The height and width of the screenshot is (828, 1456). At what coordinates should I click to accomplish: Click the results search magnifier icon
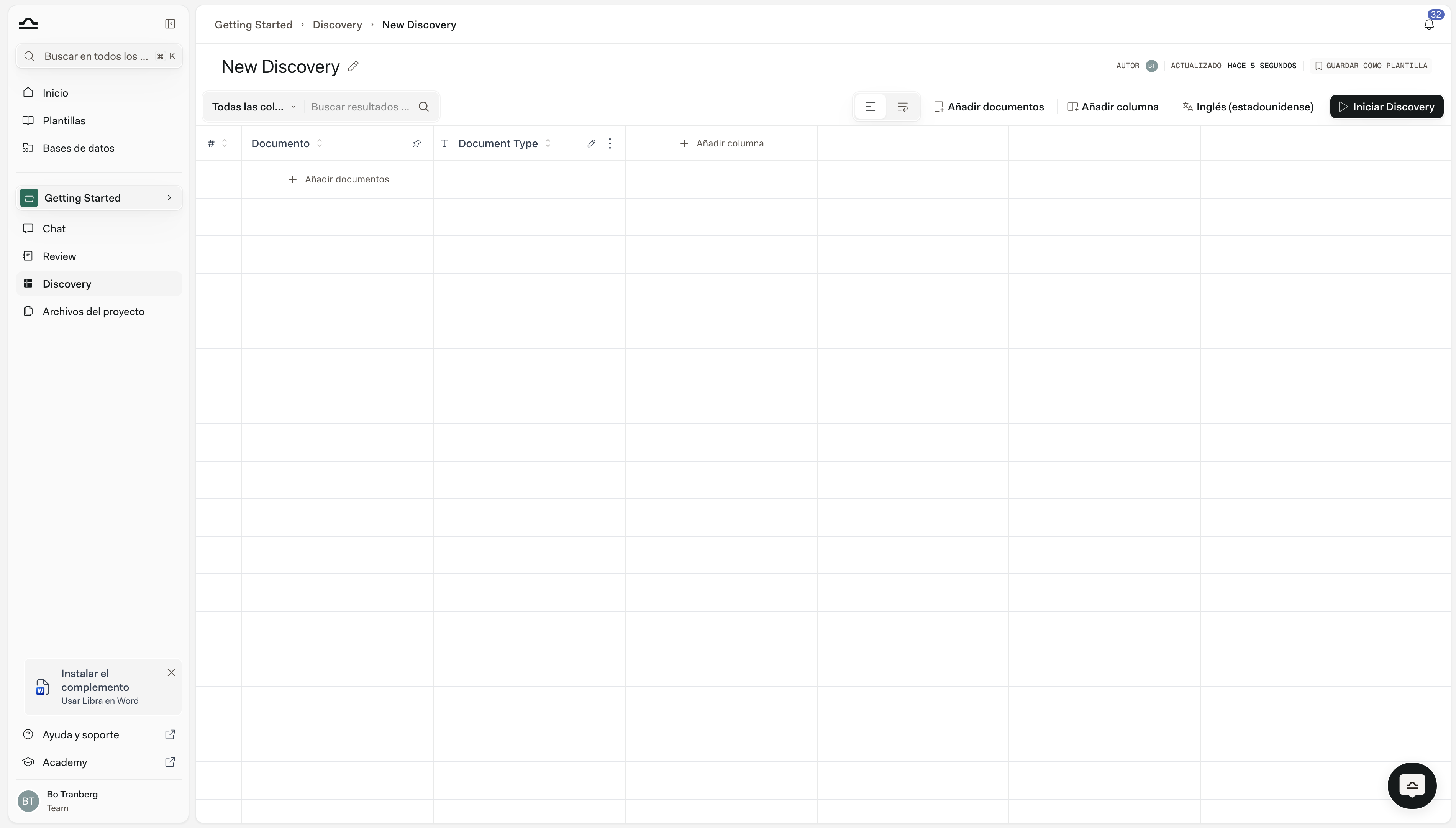(424, 107)
